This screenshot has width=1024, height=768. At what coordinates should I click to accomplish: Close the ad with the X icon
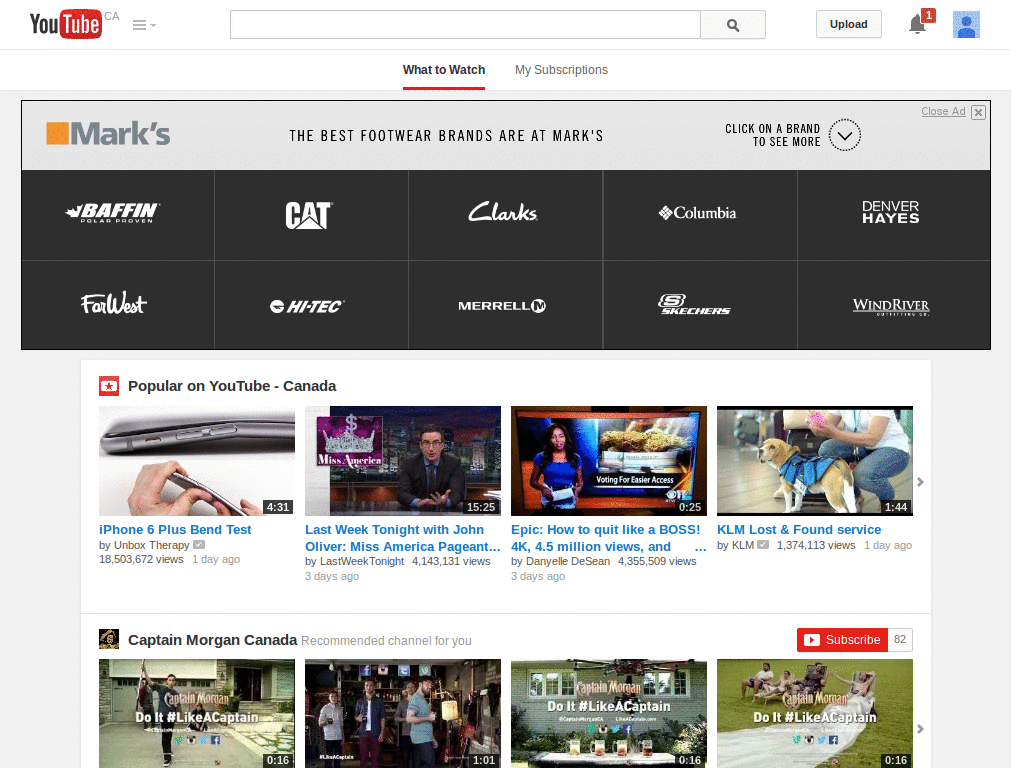(978, 112)
